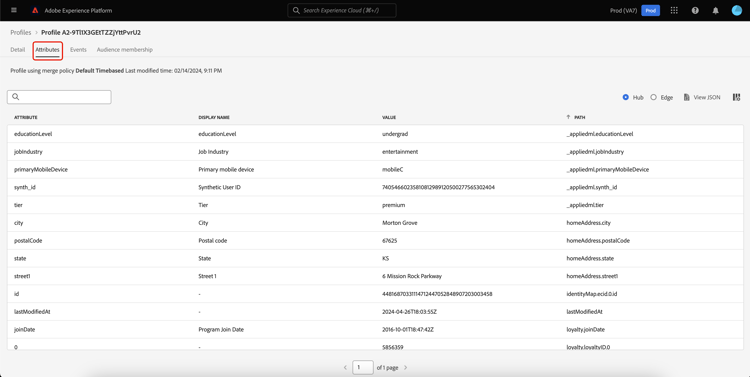750x377 pixels.
Task: Click the 'KS' state value
Action: (x=386, y=258)
